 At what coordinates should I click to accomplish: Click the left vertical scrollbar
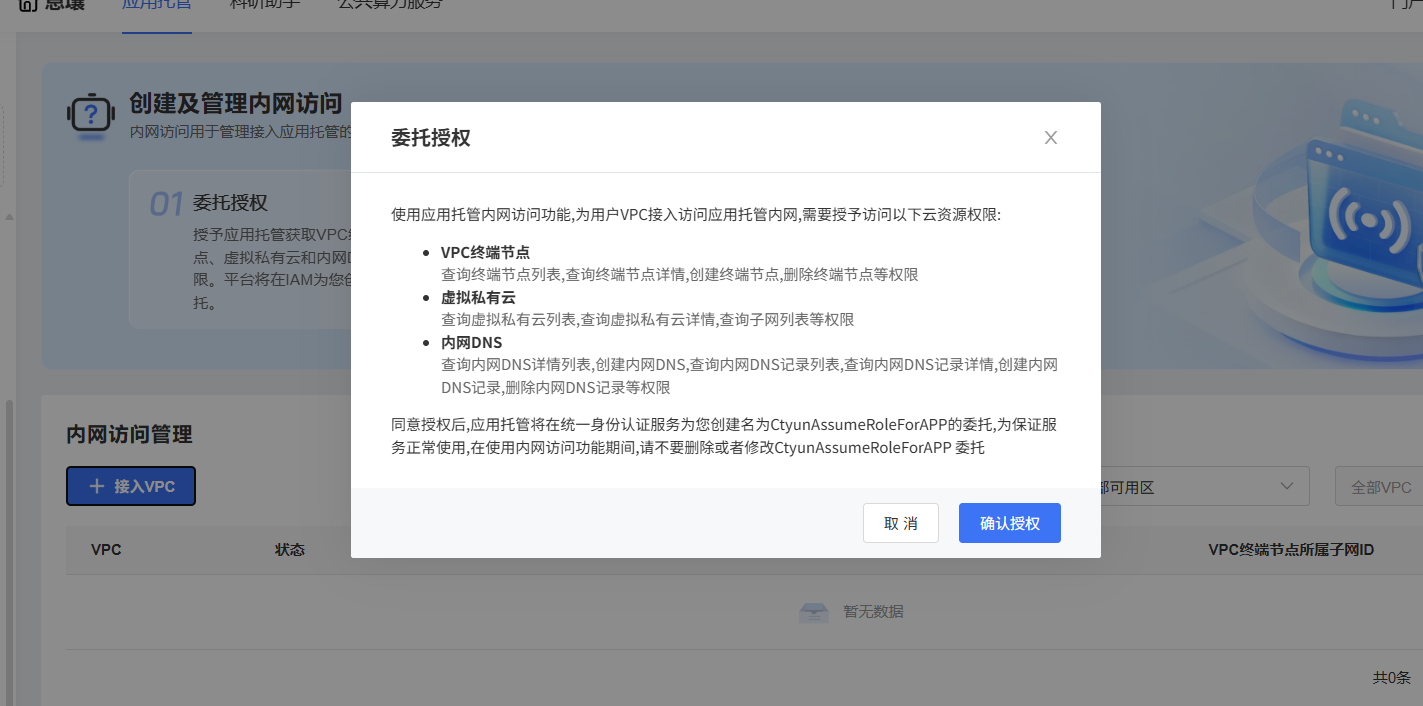click(10, 553)
